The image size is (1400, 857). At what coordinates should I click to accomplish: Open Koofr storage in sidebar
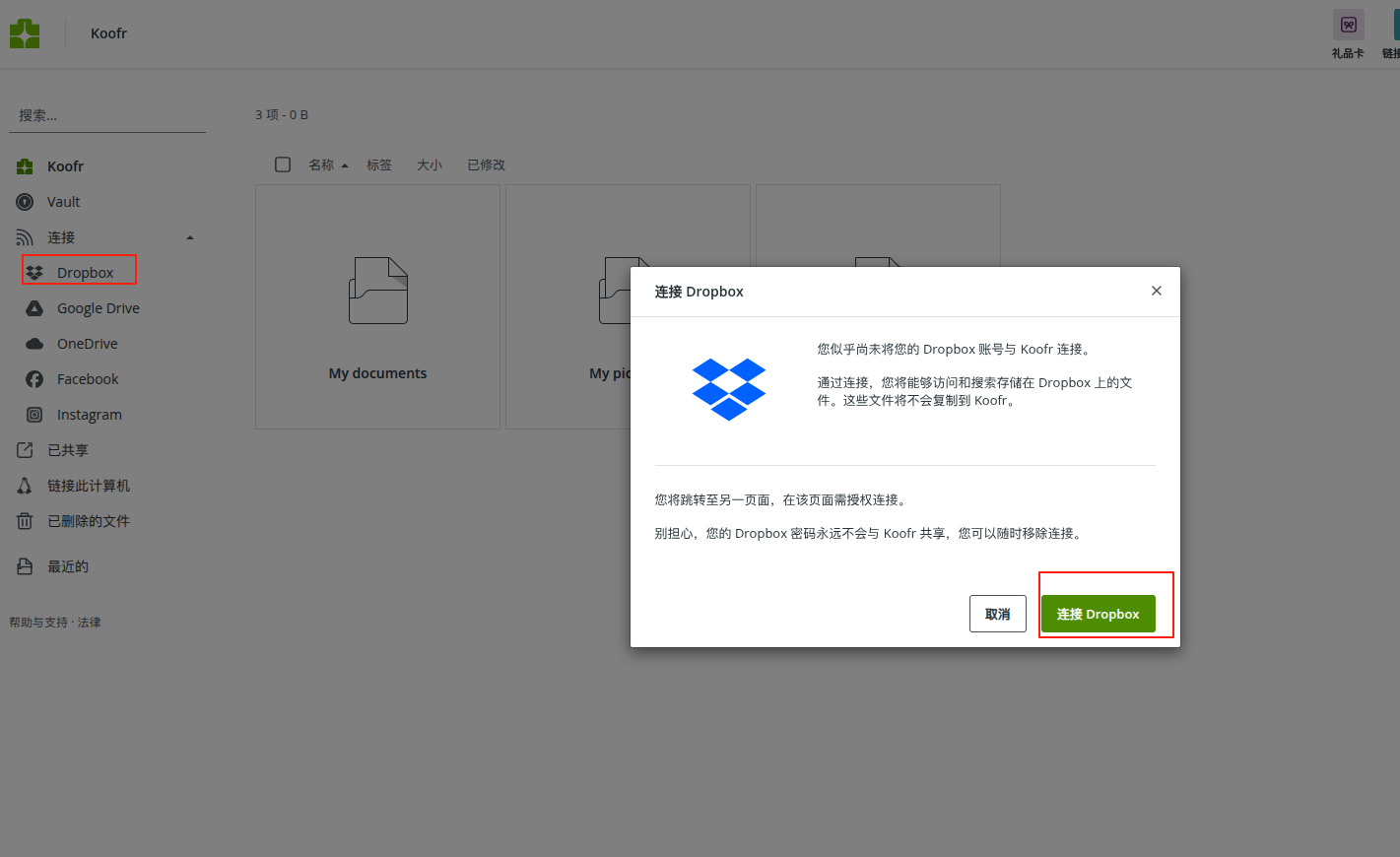[65, 166]
